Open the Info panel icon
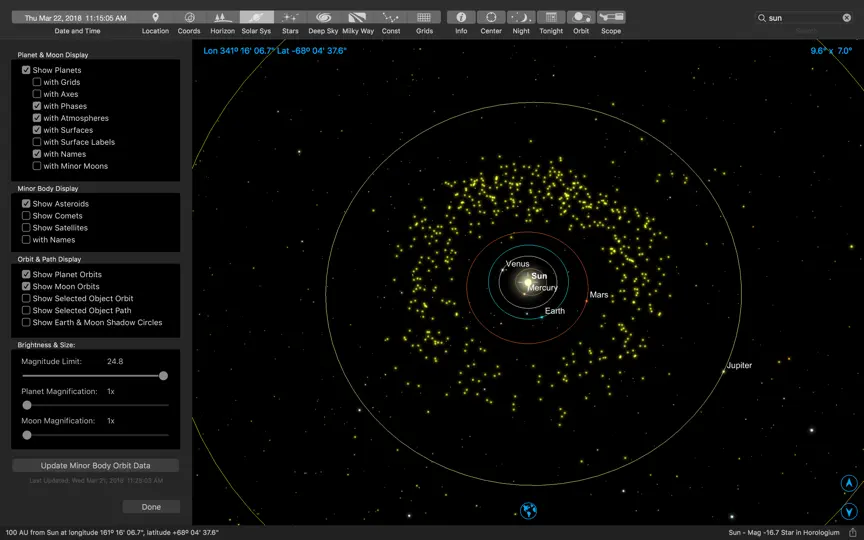The height and width of the screenshot is (540, 864). [461, 18]
